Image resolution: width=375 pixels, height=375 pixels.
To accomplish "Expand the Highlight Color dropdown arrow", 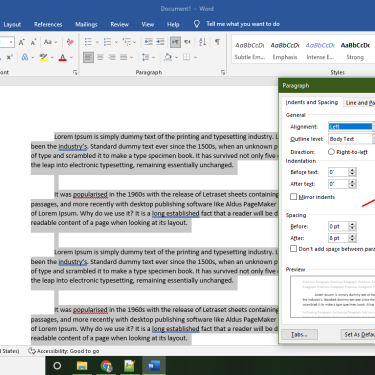I will pos(52,58).
